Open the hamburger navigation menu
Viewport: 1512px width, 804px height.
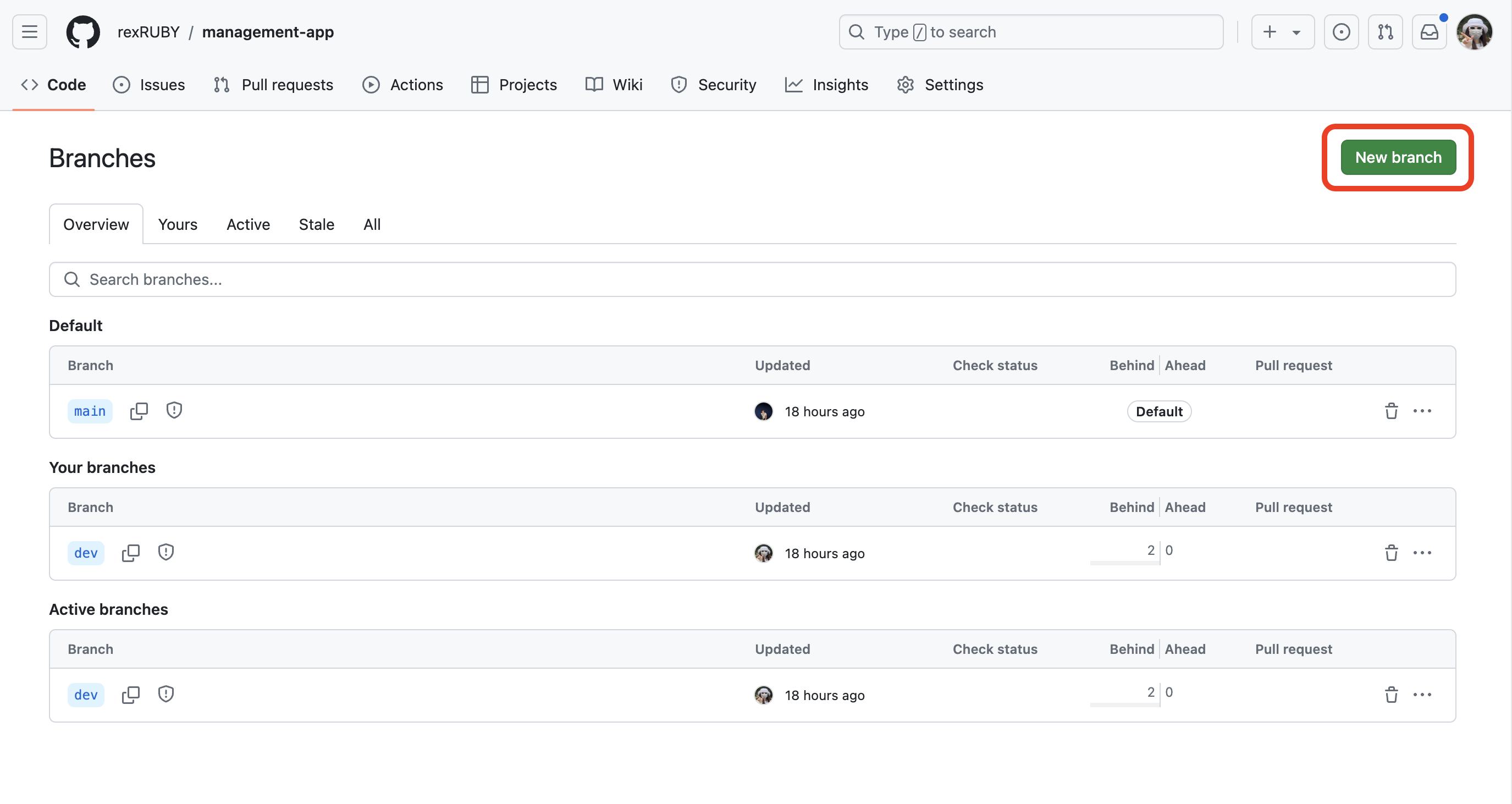(29, 32)
